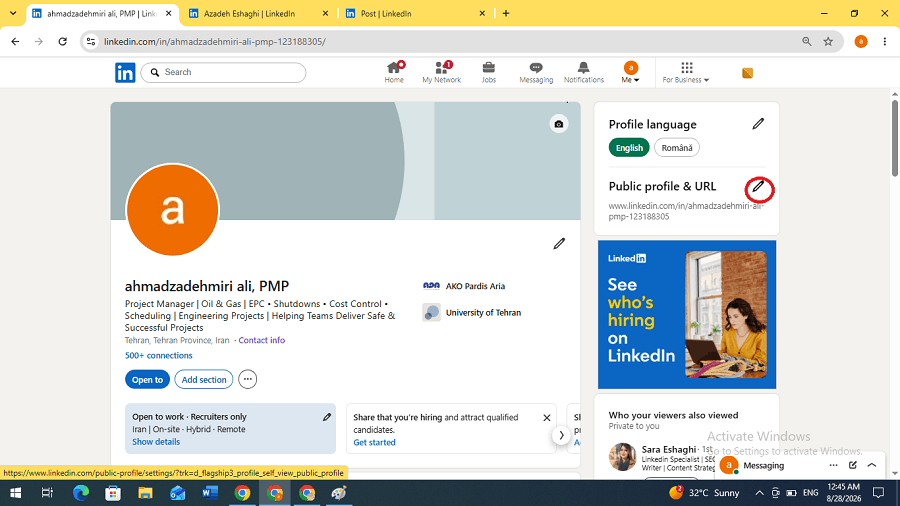Open messaging overlay options ellipsis
Image resolution: width=900 pixels, height=506 pixels.
coord(833,465)
